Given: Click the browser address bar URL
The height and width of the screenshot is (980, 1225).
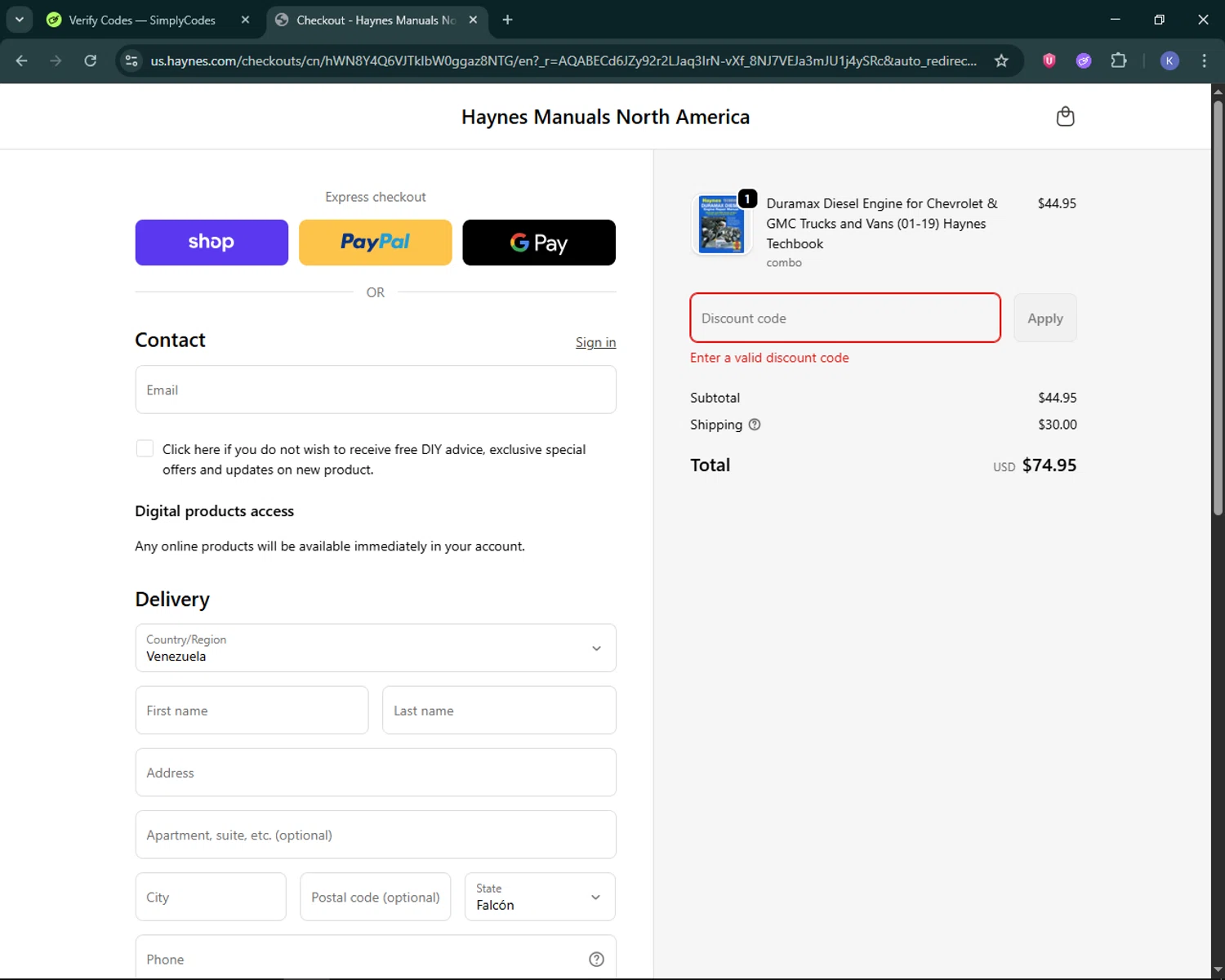Looking at the screenshot, I should tap(563, 60).
